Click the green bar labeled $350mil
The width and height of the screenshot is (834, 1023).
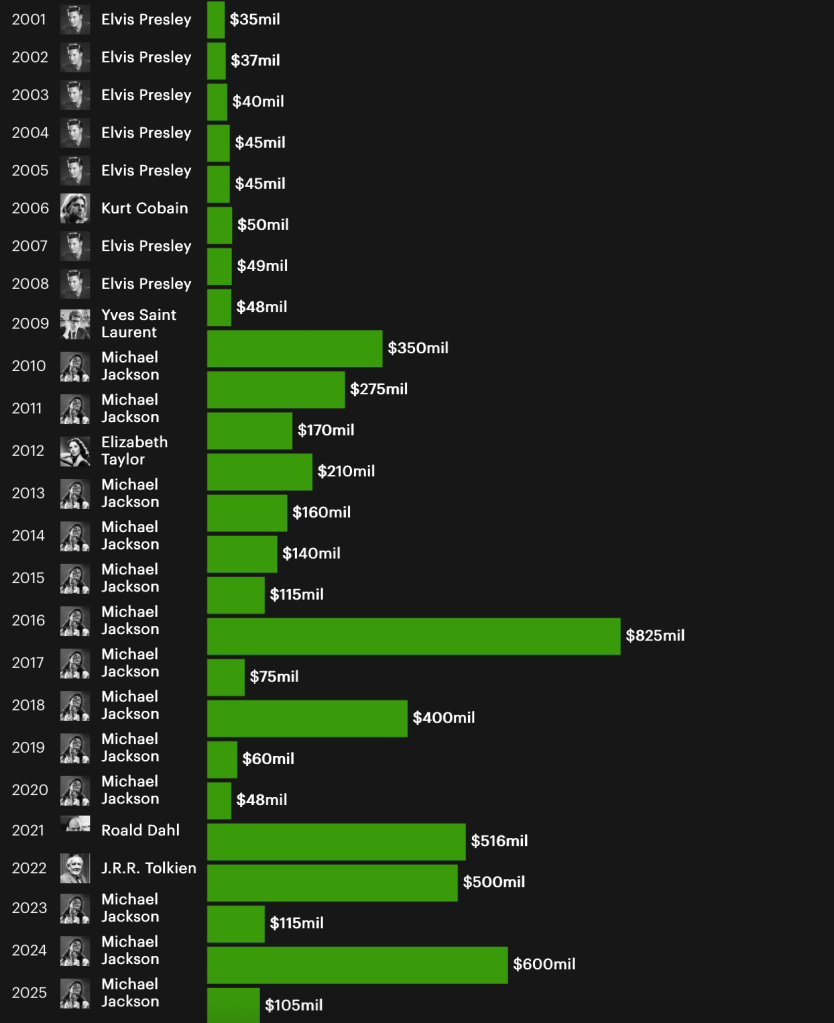pos(294,349)
